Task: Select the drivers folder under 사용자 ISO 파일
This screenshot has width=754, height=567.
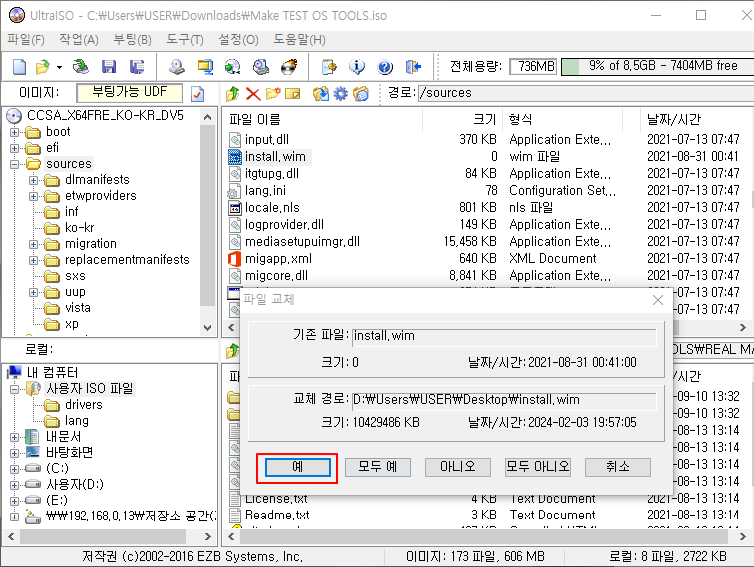Action: click(x=84, y=405)
